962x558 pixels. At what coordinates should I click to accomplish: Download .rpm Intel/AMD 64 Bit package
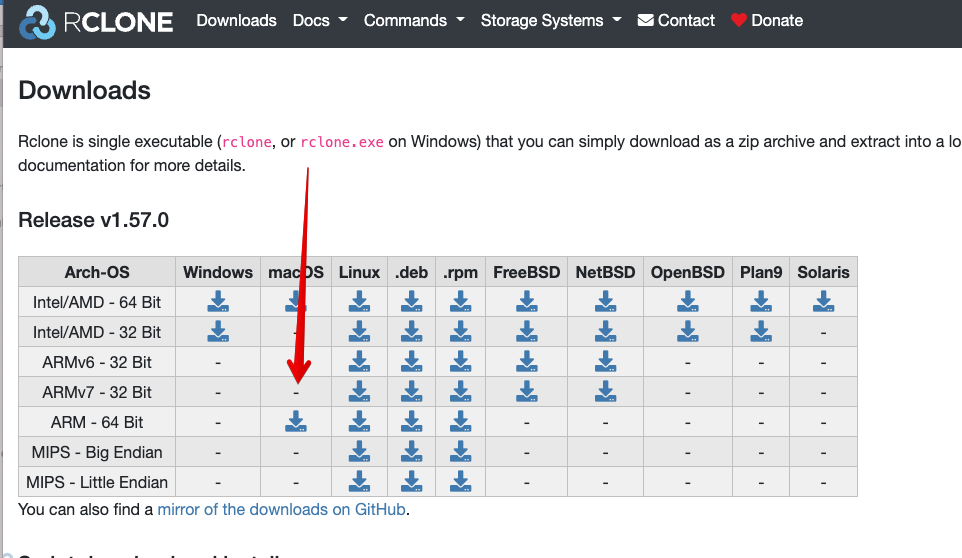pyautogui.click(x=461, y=302)
